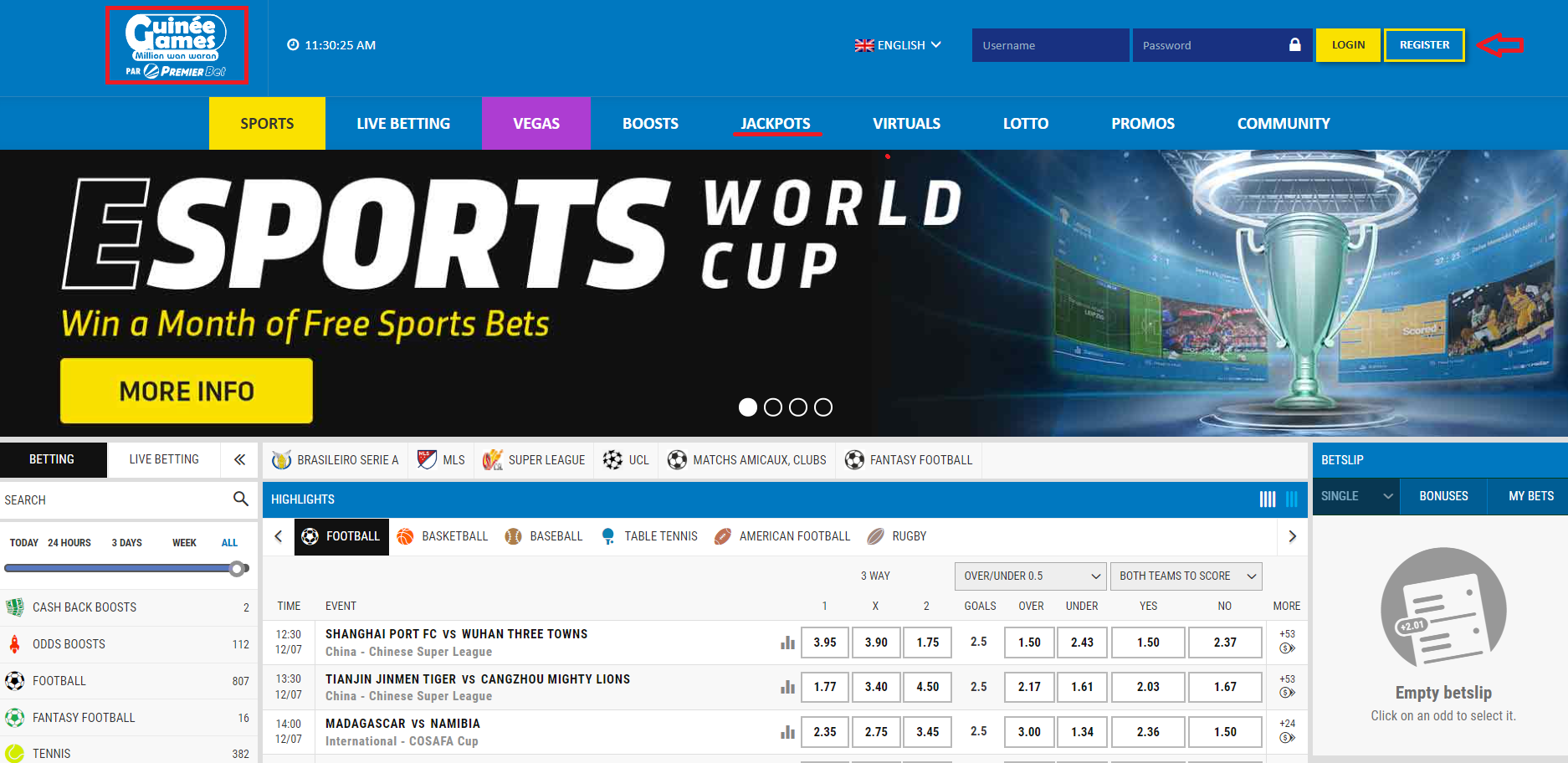This screenshot has height=763, width=1568.
Task: Focus the Username input field
Action: point(1050,45)
